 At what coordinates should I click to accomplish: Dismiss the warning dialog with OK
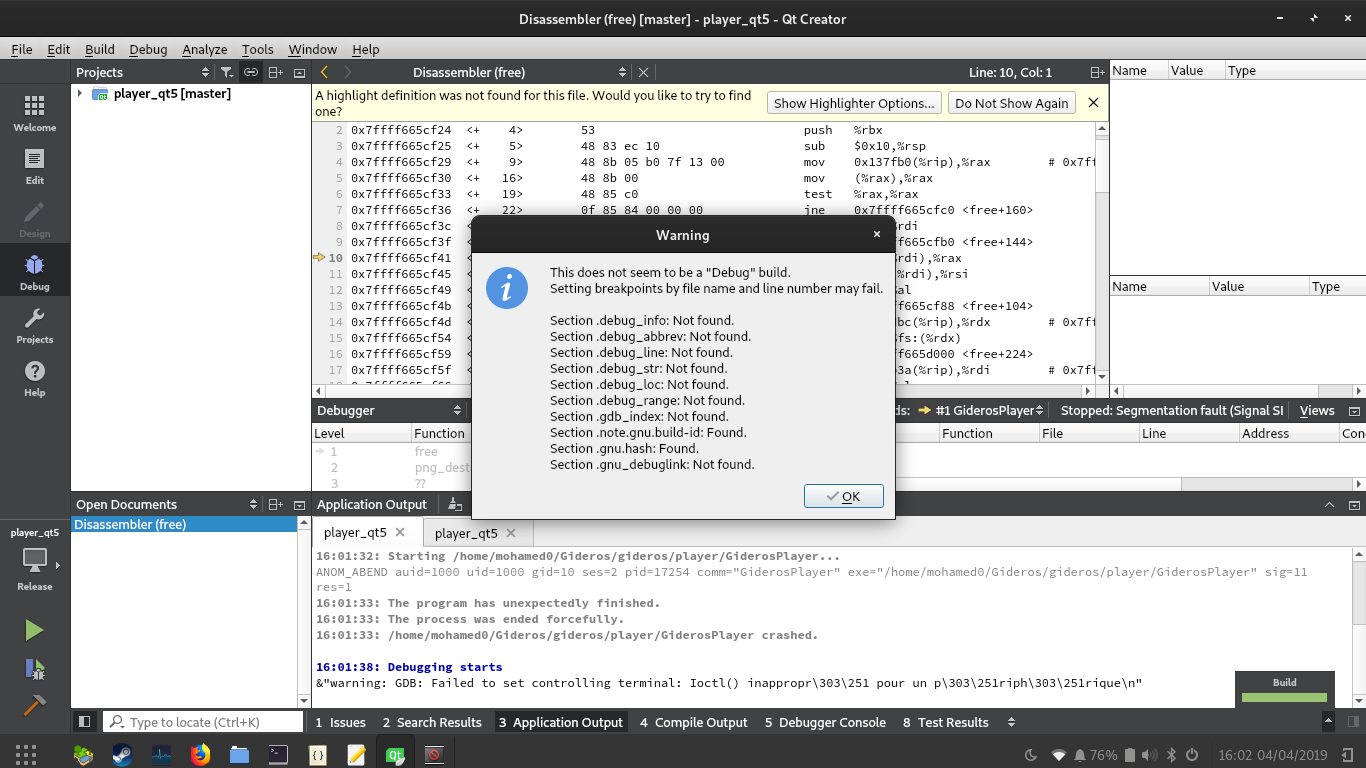coord(845,495)
